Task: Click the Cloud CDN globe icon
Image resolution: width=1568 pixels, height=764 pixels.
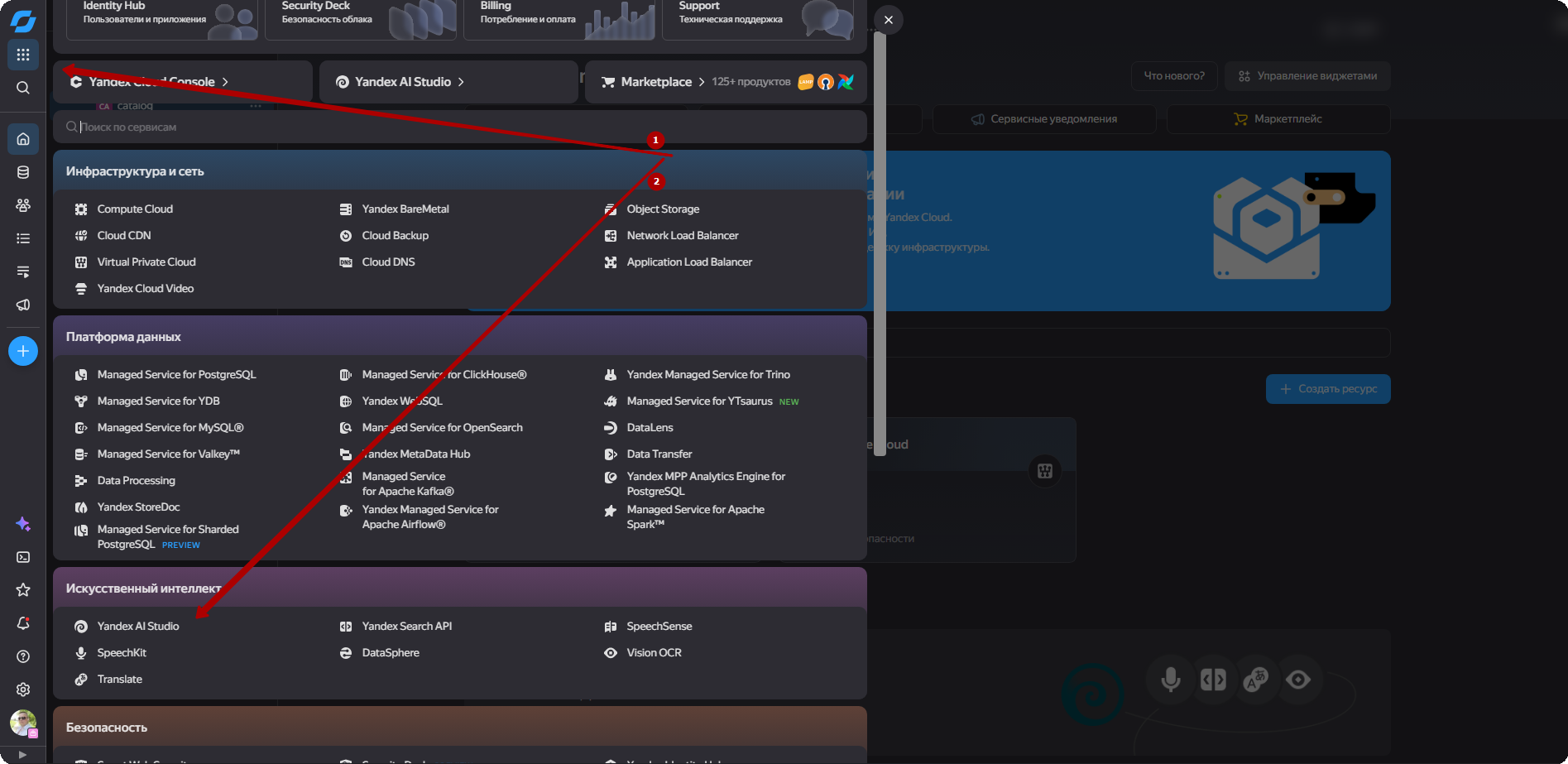Action: coord(81,236)
